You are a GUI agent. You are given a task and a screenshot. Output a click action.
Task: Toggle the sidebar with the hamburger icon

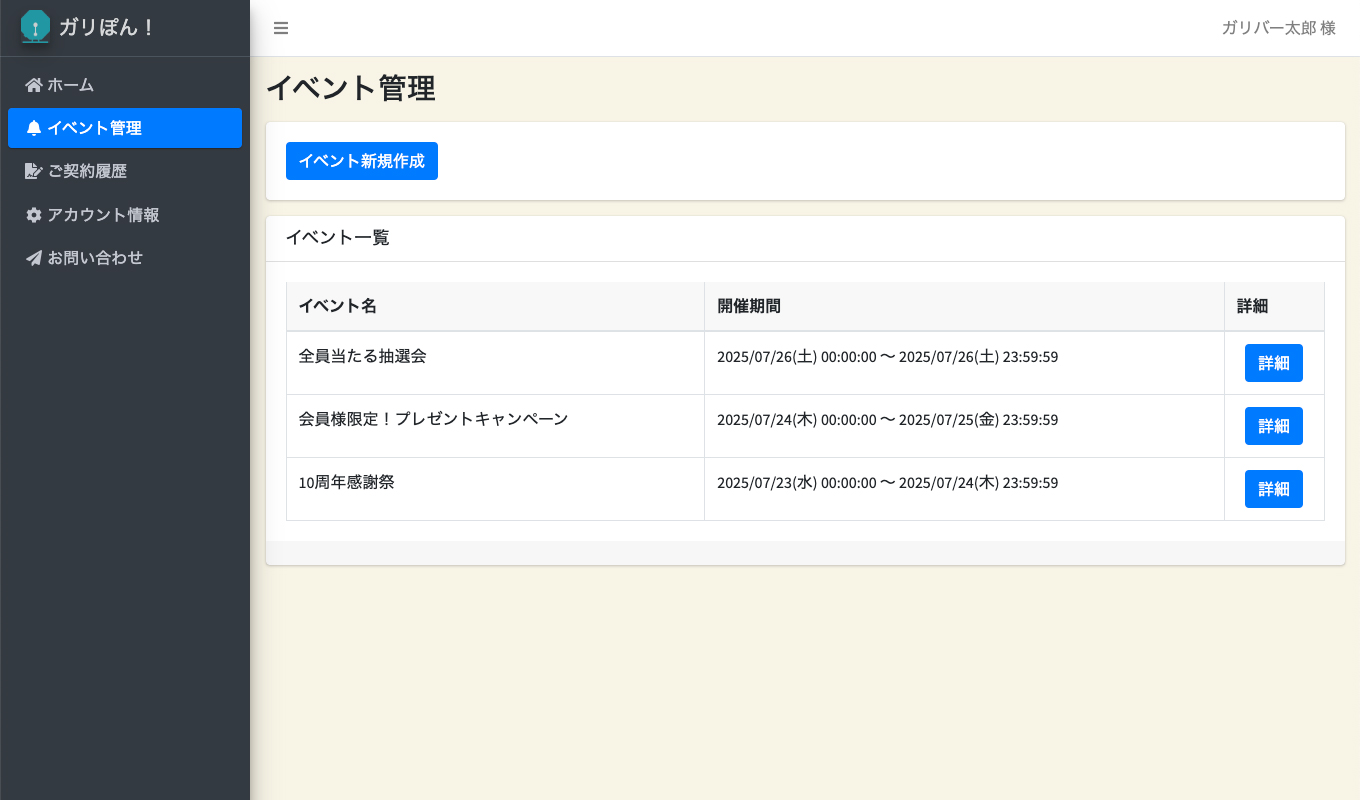[280, 28]
